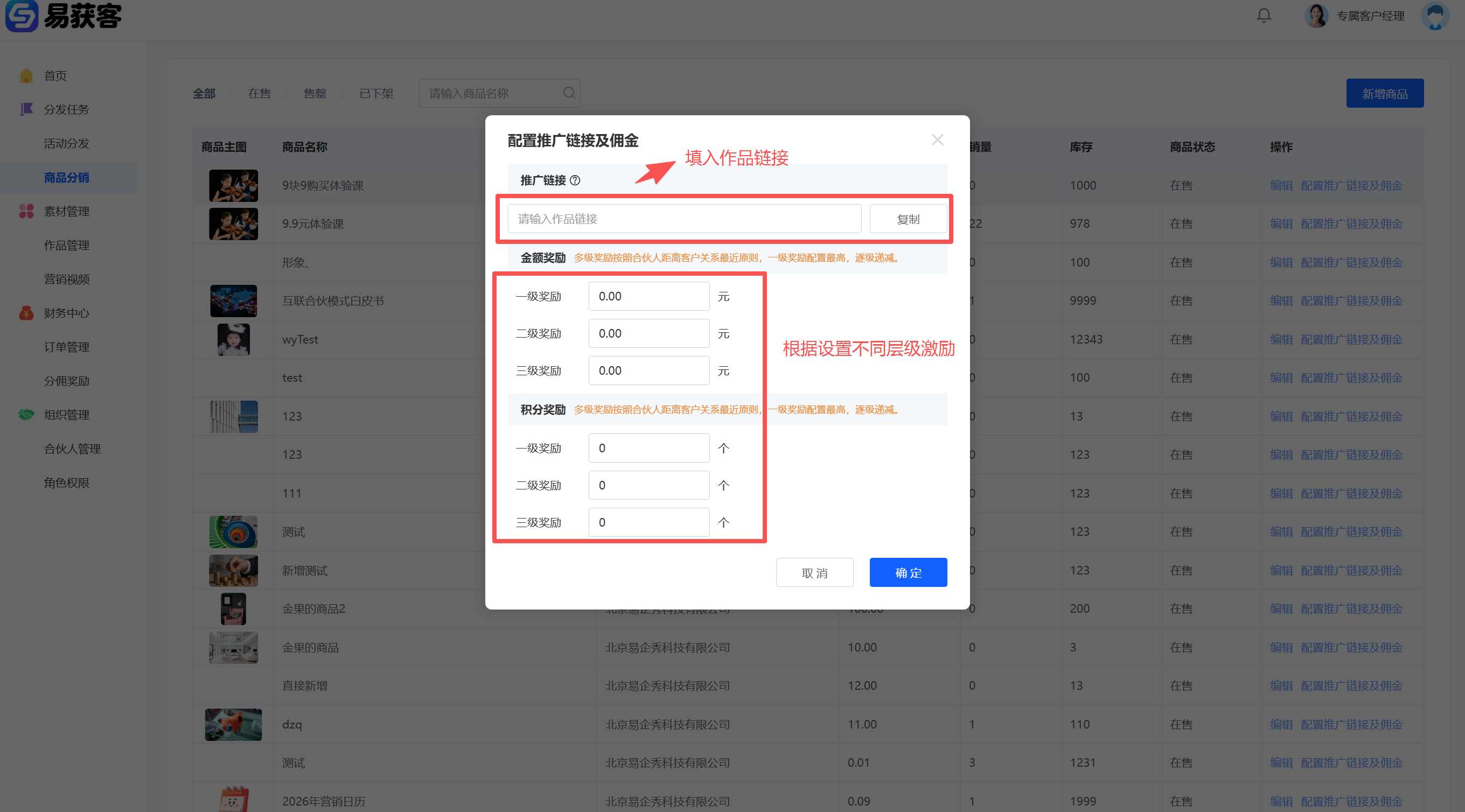
Task: Click the 取消 button
Action: coord(814,572)
